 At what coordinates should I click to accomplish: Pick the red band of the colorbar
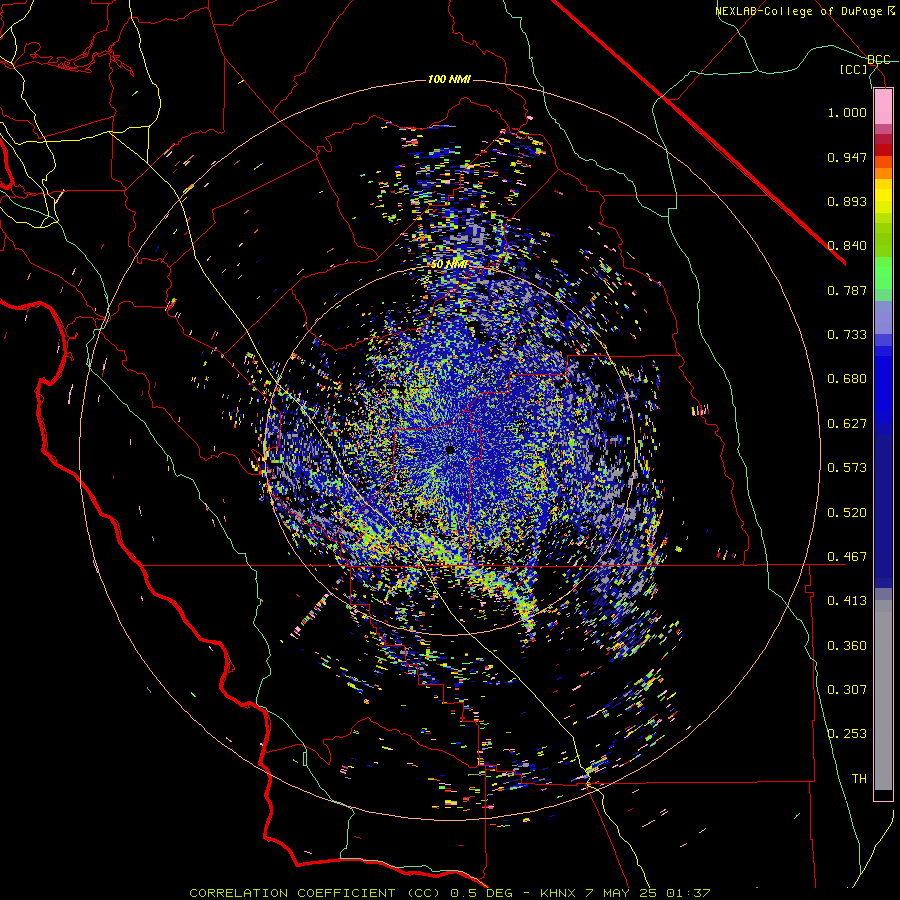pos(883,150)
